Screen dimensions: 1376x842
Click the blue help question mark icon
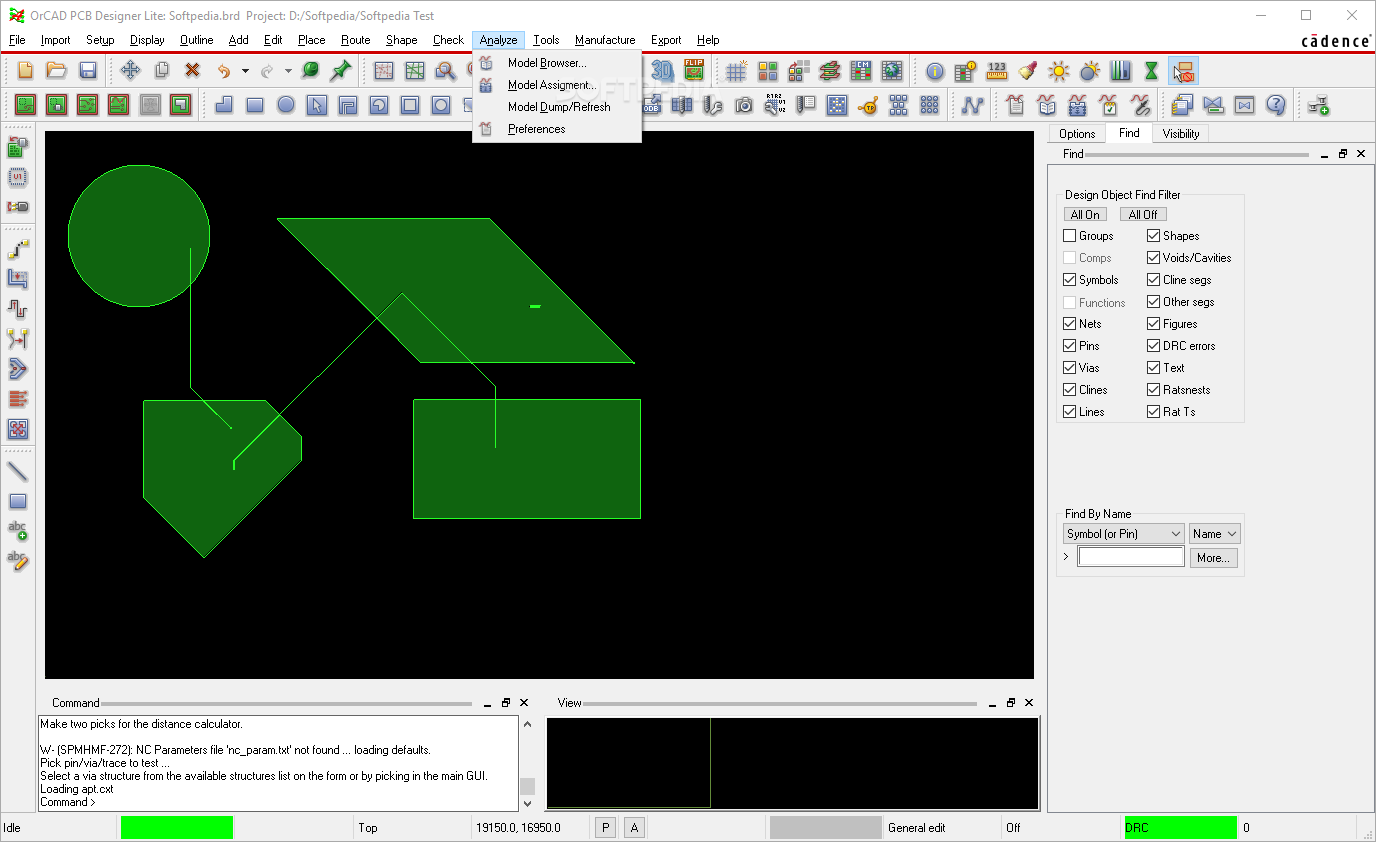(1275, 105)
